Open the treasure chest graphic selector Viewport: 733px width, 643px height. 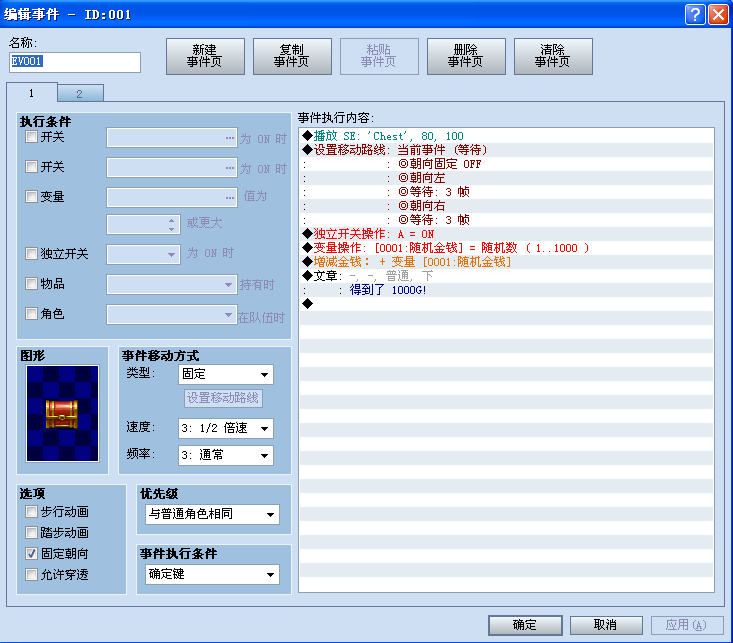[63, 413]
